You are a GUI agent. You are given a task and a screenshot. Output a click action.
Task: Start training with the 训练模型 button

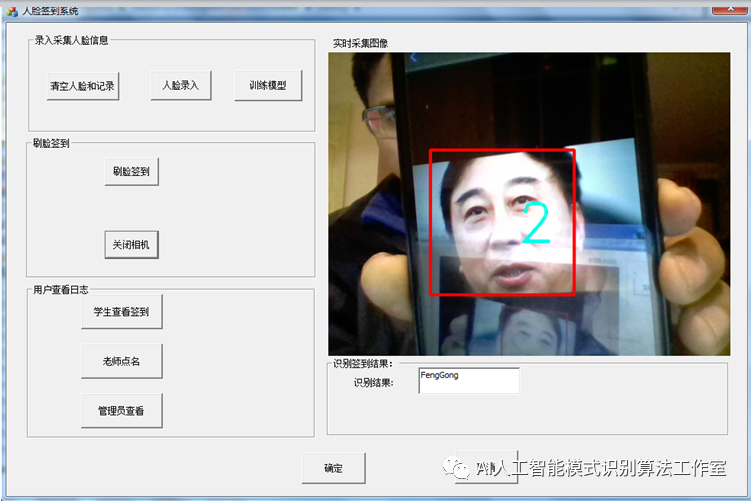coord(268,85)
